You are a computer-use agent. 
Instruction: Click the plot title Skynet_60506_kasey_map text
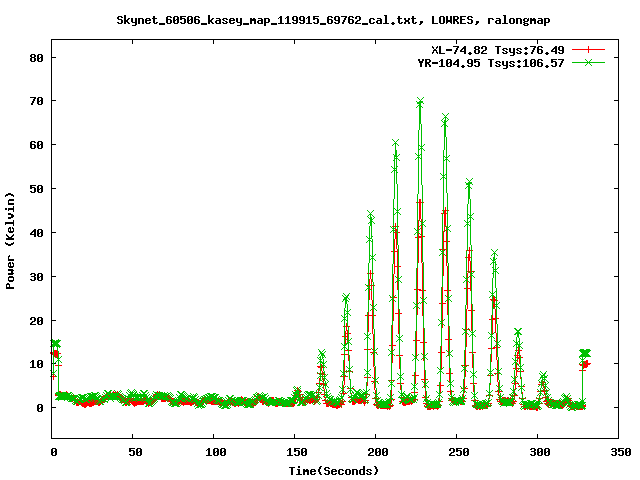pos(333,20)
